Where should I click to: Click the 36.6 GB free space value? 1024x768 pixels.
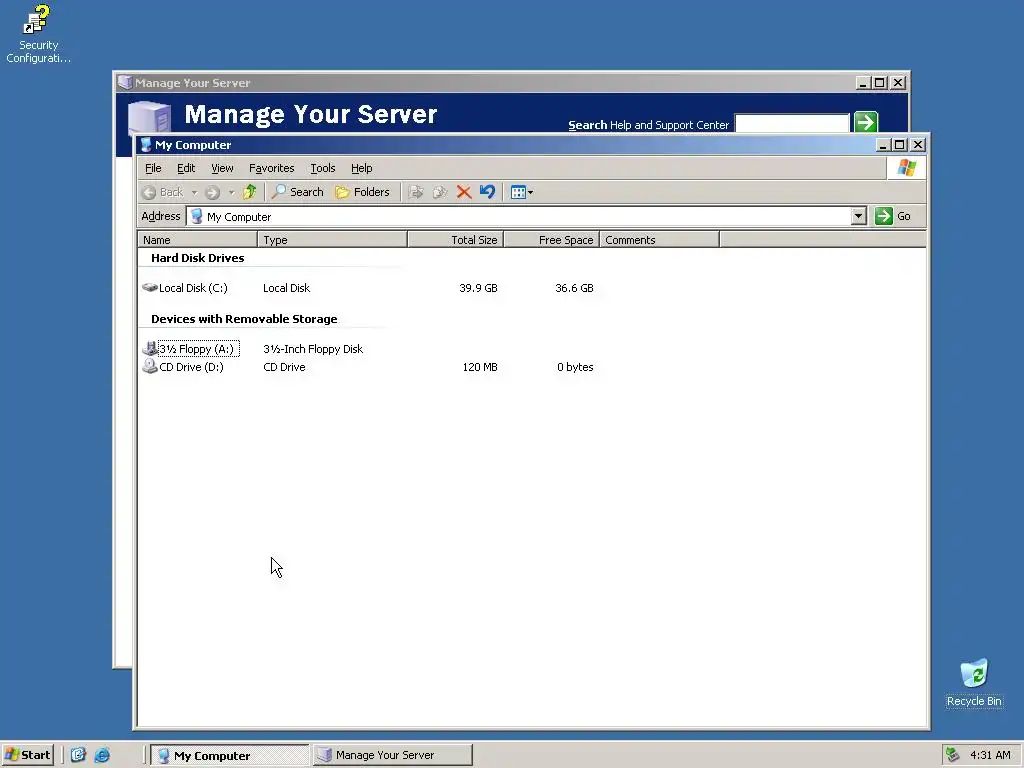click(x=574, y=288)
